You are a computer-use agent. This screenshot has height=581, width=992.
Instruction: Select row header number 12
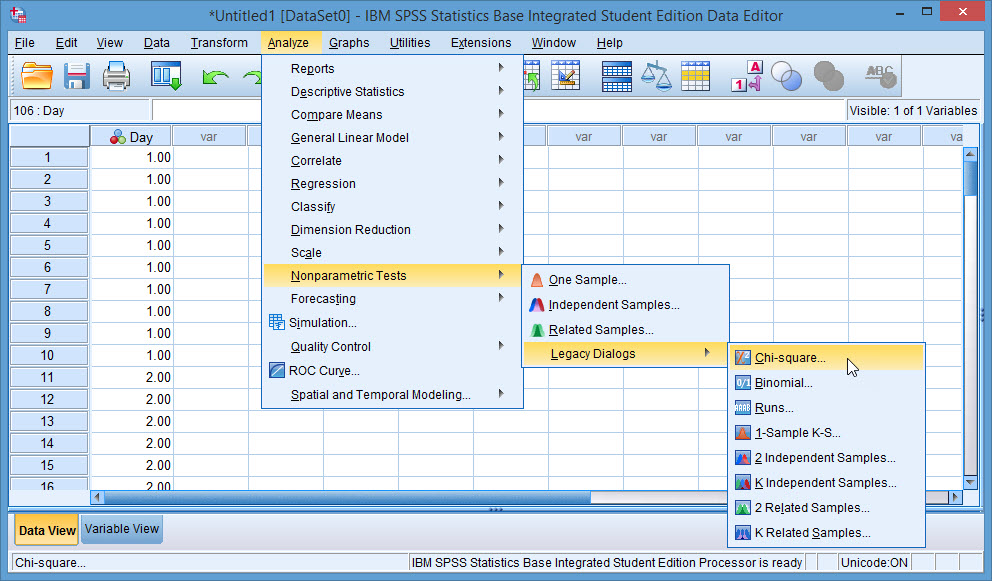tap(49, 399)
